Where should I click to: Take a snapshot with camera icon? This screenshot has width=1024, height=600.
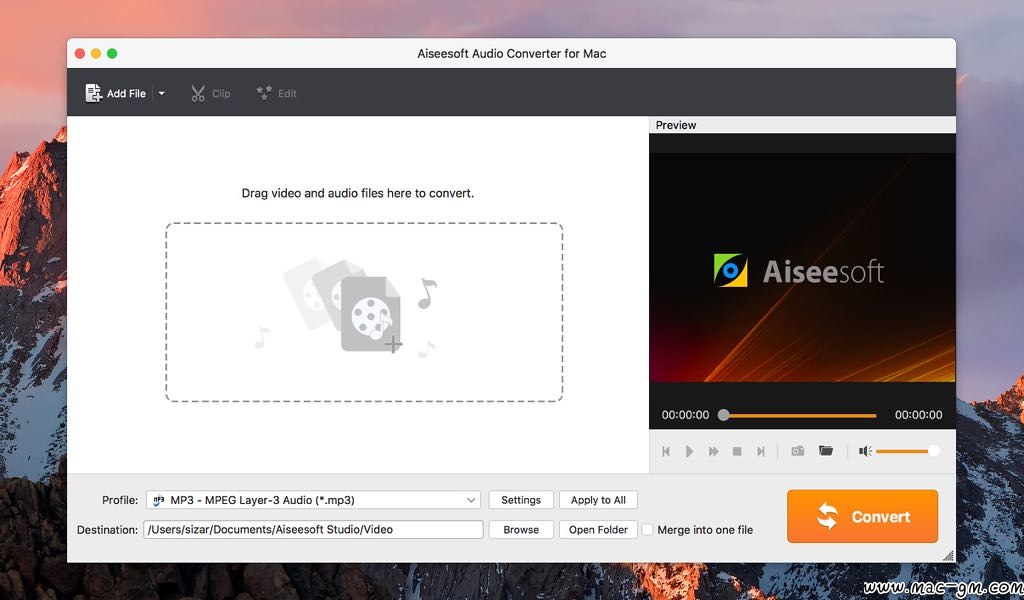click(797, 451)
